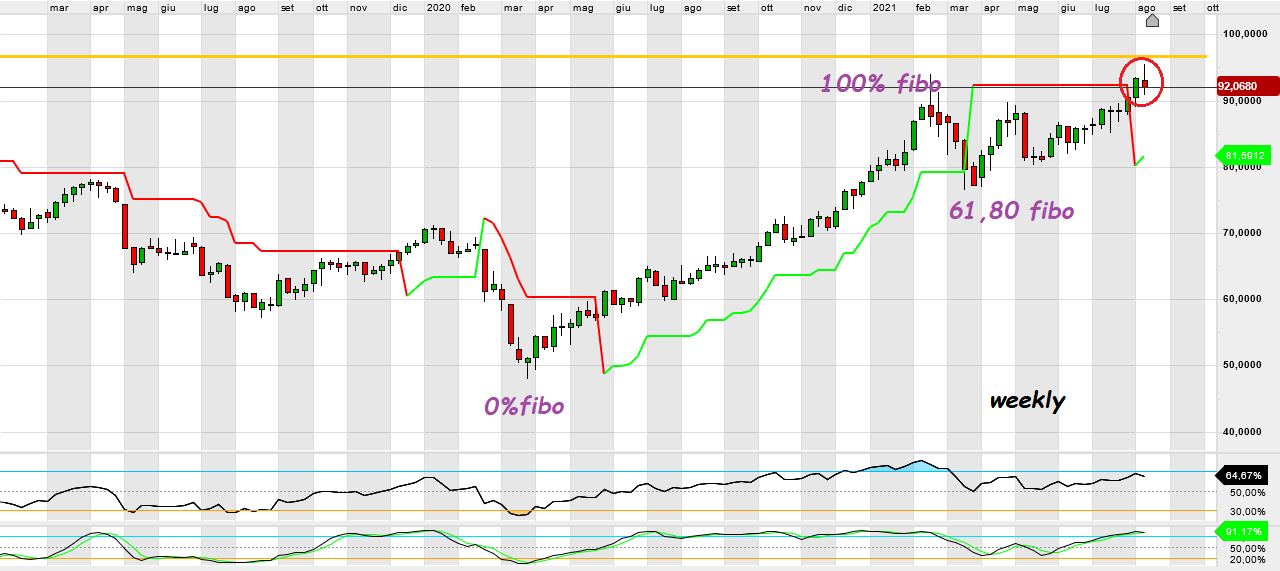
Task: Click the red 92,0680 current price tag
Action: 1243,87
